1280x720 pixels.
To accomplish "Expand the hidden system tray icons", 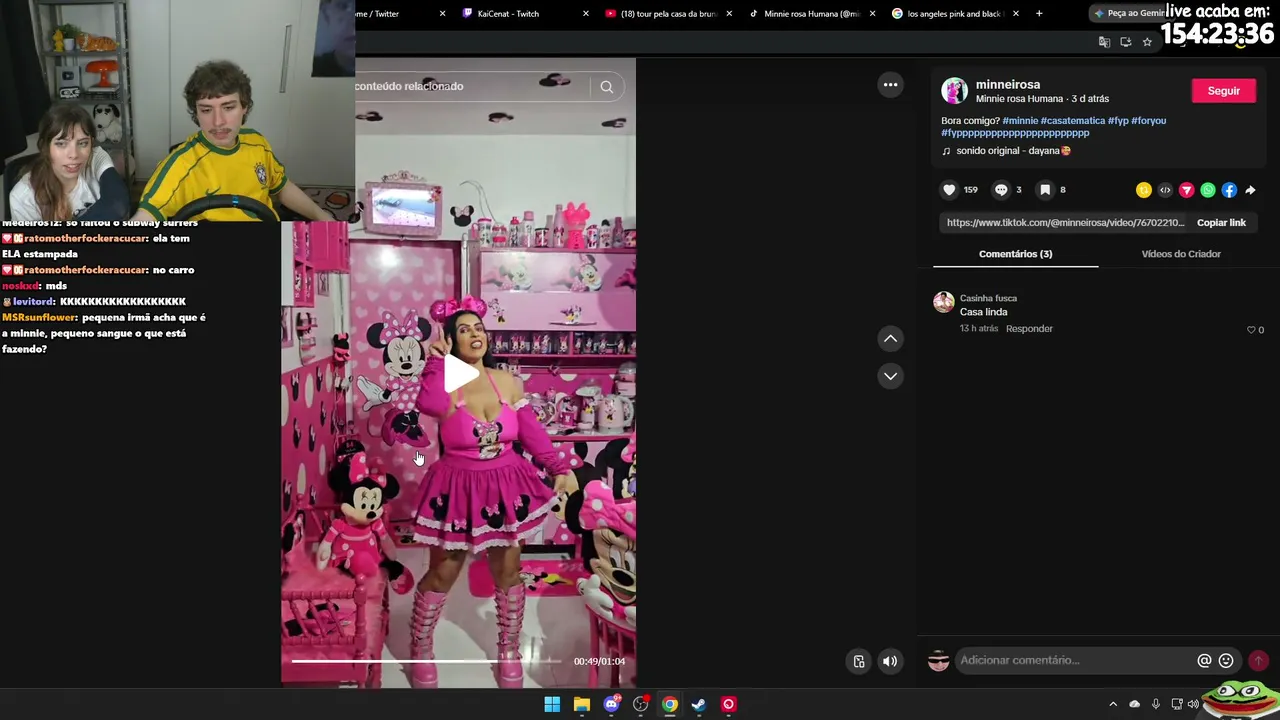I will coord(1113,705).
